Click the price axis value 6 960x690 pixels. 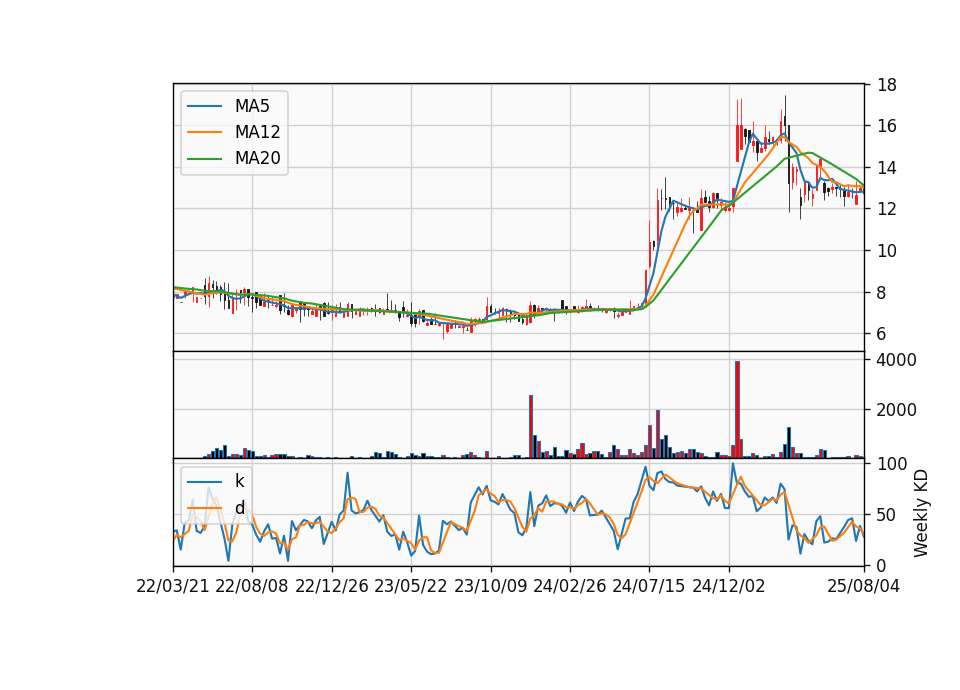pyautogui.click(x=882, y=334)
